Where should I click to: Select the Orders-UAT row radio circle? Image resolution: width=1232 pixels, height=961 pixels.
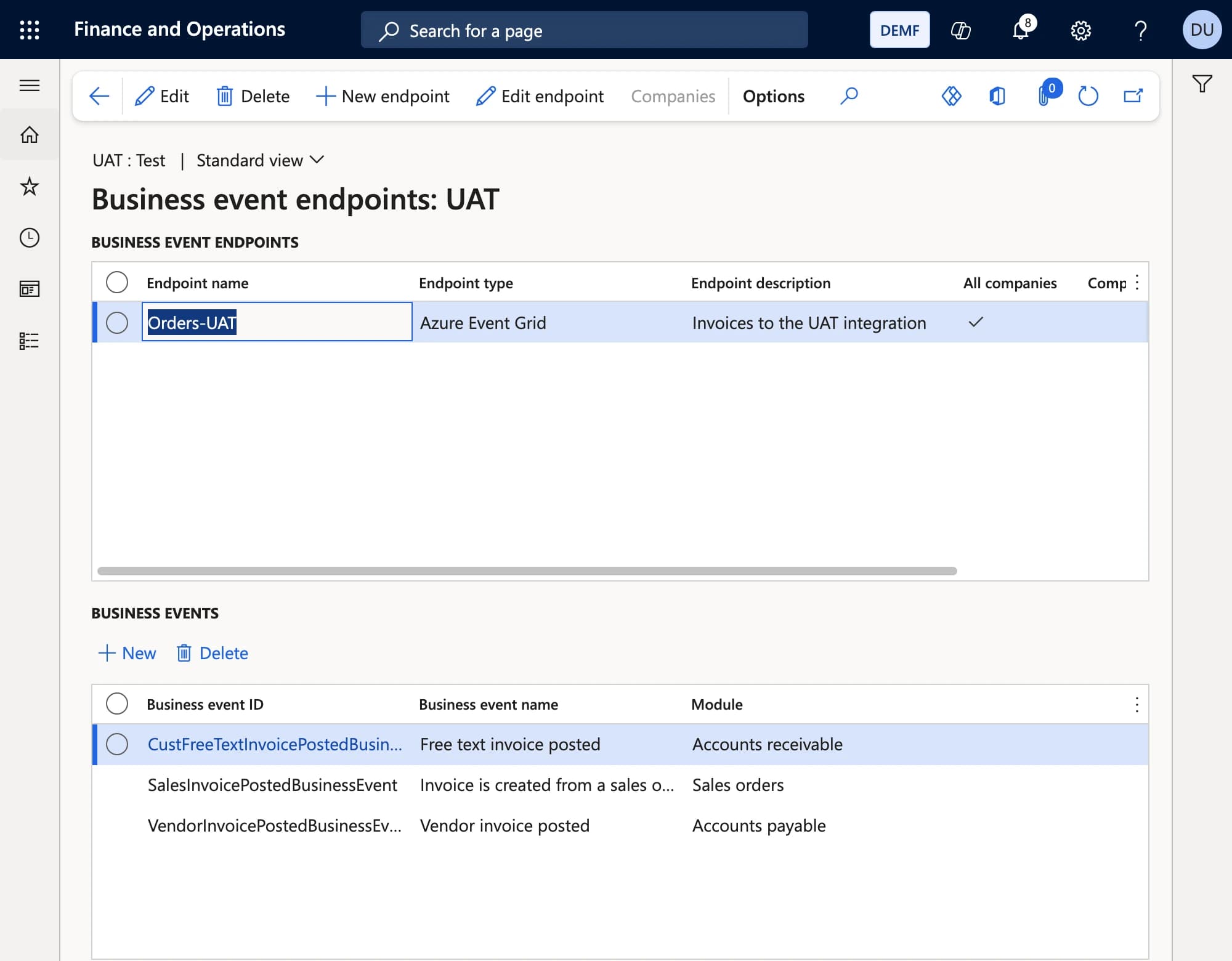[x=117, y=323]
